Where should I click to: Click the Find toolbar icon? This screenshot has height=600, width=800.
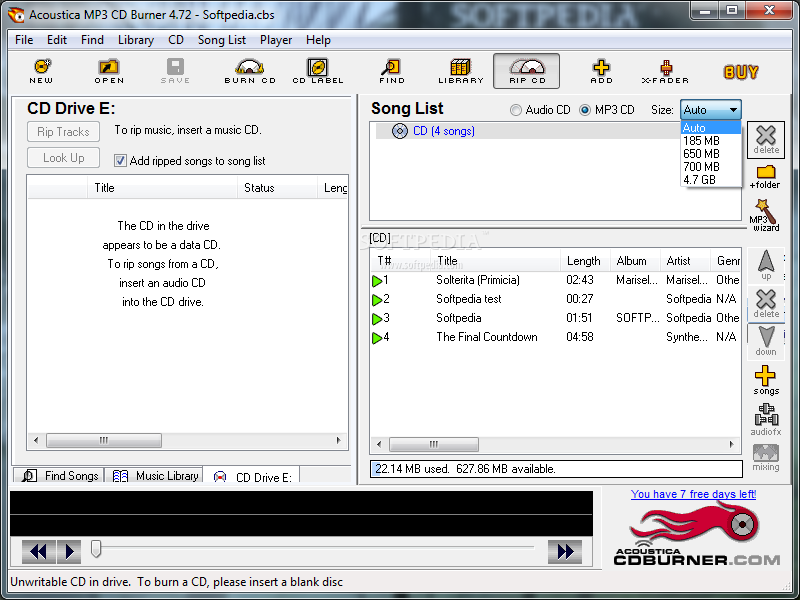pos(391,71)
